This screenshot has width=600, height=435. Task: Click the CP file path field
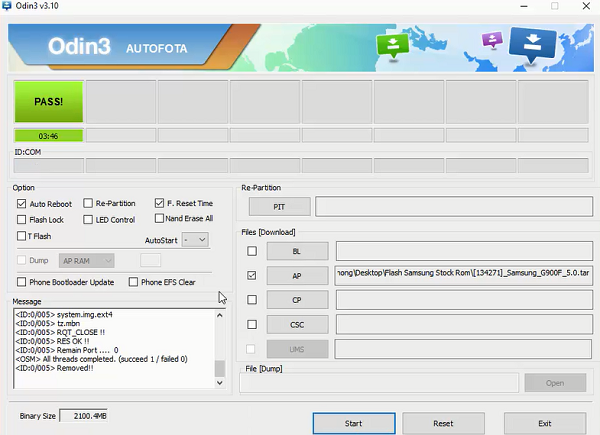(x=464, y=300)
